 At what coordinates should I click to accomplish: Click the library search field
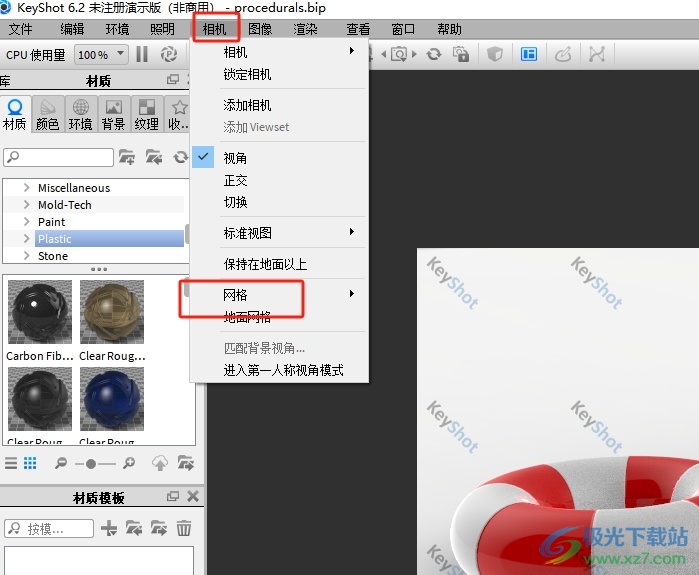[58, 157]
